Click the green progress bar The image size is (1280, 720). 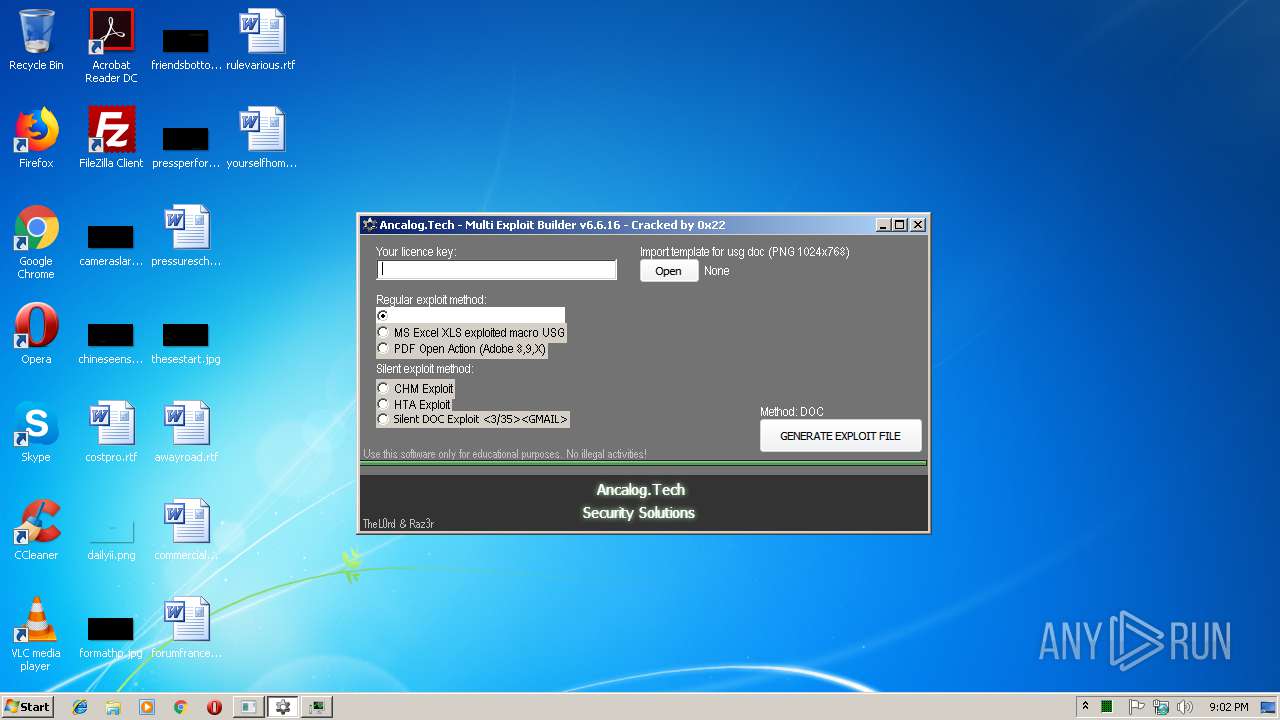643,464
